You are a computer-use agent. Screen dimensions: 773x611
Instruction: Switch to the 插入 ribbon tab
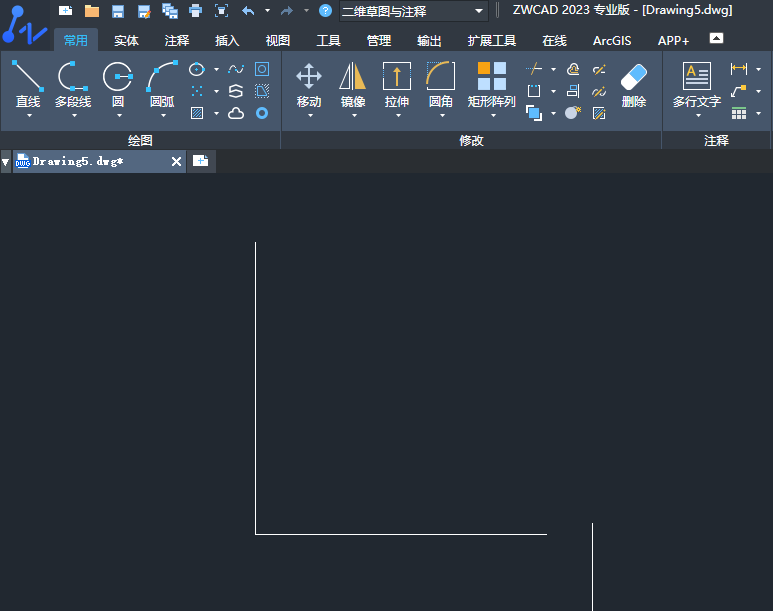tap(227, 40)
